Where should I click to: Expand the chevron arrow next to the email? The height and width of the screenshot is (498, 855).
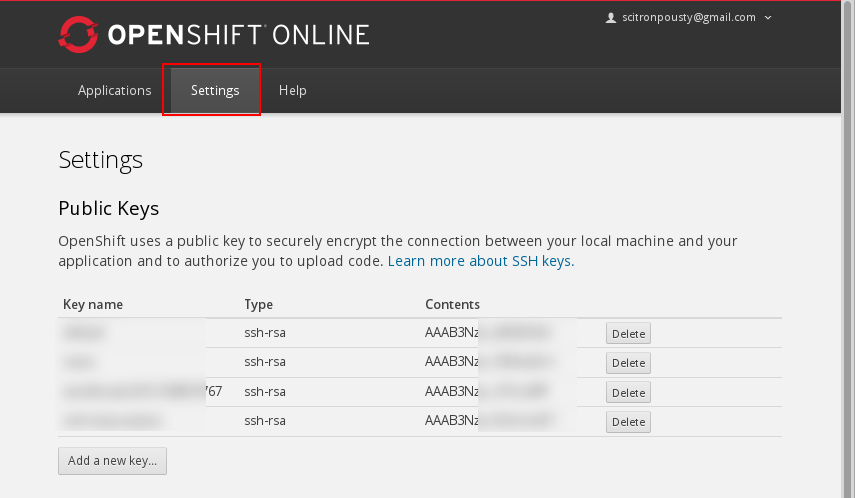coord(768,18)
